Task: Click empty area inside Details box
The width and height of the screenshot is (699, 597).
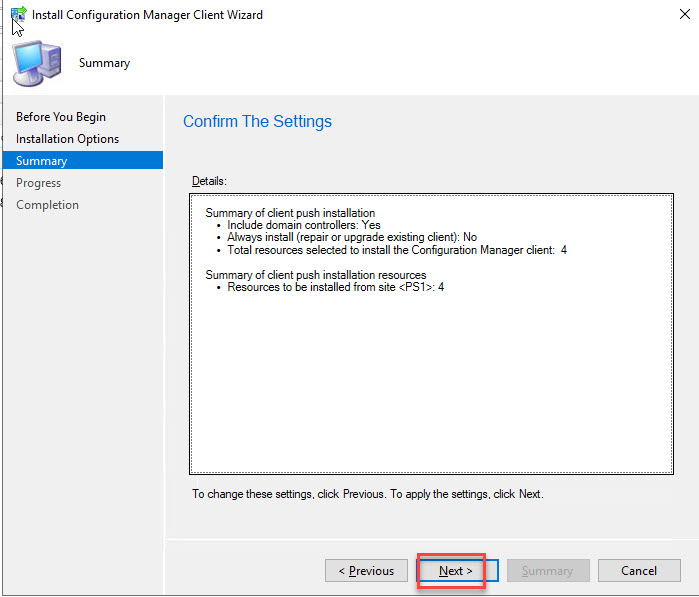Action: (430, 390)
